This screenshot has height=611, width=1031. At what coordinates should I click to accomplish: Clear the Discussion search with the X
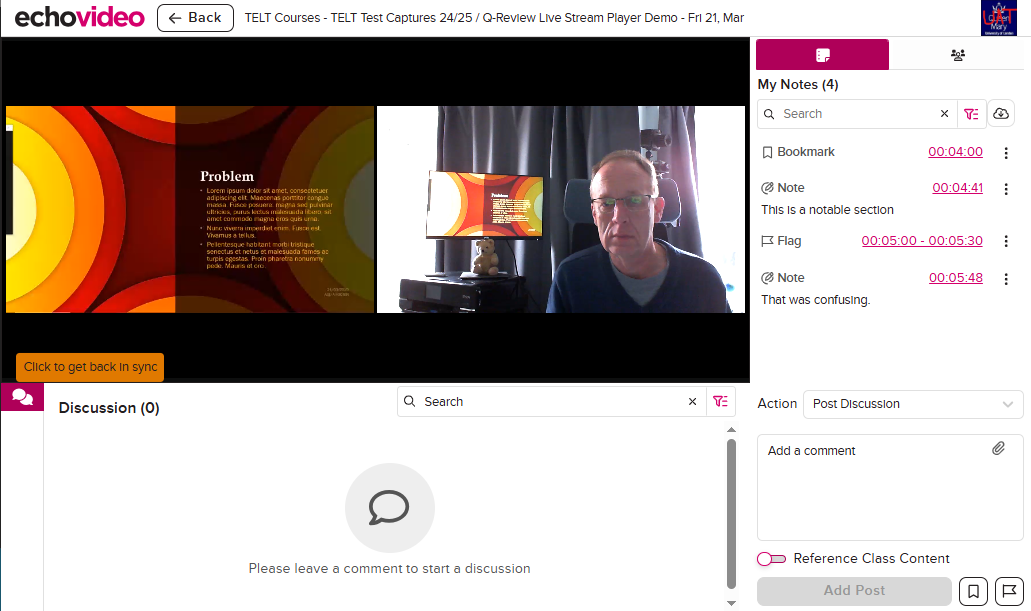coord(692,401)
